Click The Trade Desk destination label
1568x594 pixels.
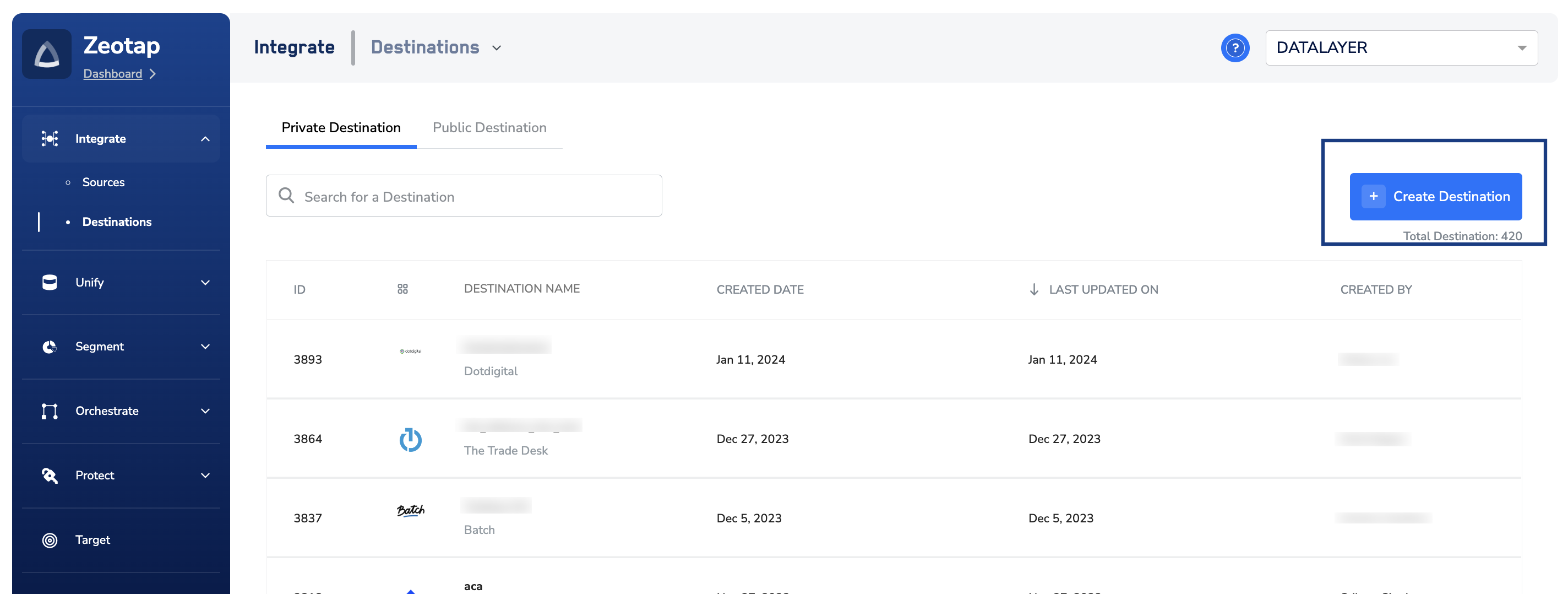click(x=506, y=450)
